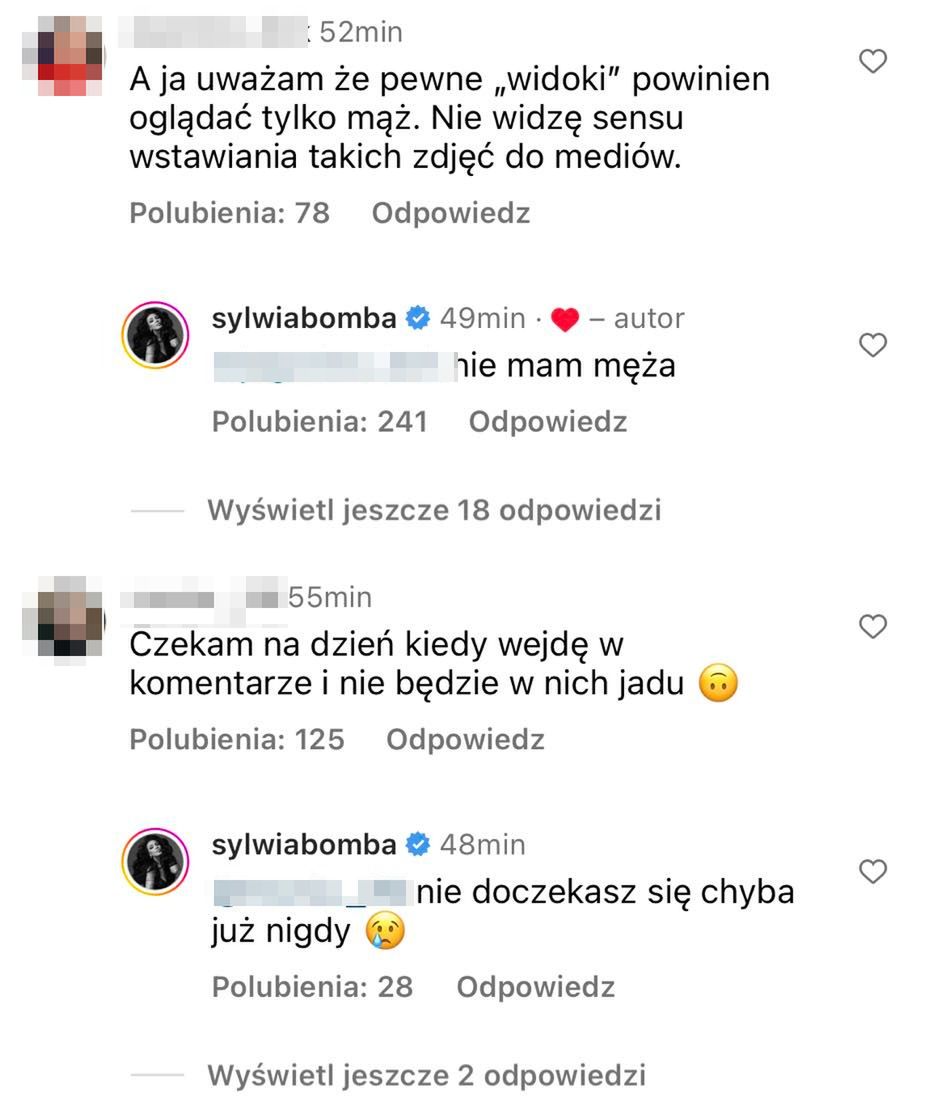Like the comment about "jadu" in comments
Image resolution: width=946 pixels, height=1116 pixels.
(x=873, y=627)
